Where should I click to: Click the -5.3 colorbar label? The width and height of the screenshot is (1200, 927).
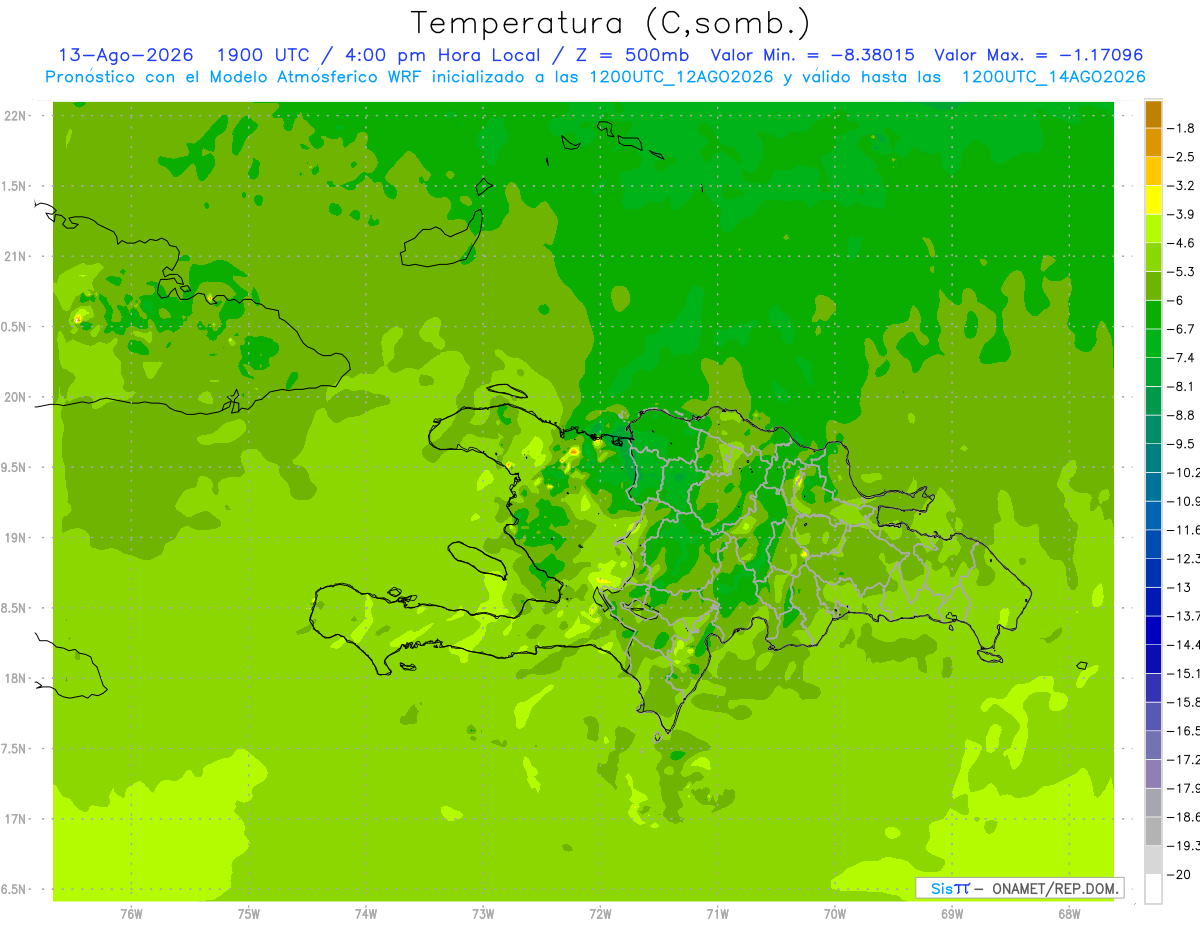[1180, 272]
